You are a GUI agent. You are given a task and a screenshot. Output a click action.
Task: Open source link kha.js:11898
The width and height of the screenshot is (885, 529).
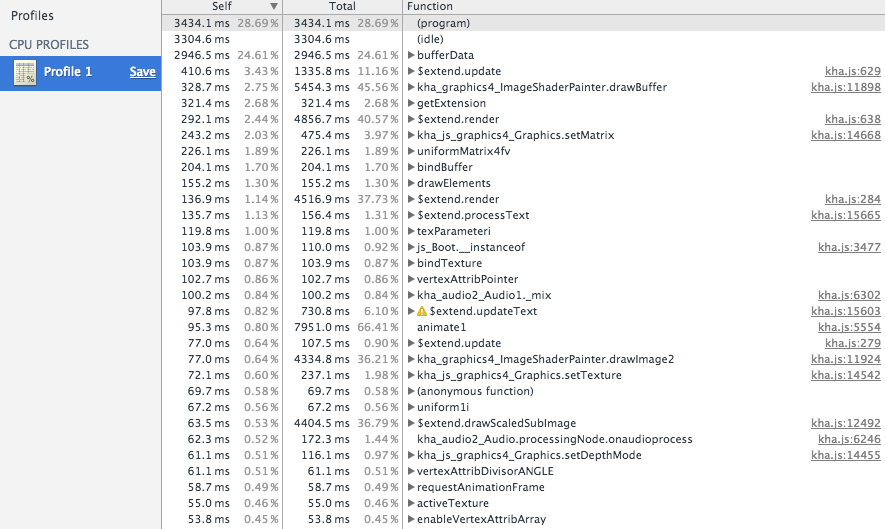[x=845, y=87]
